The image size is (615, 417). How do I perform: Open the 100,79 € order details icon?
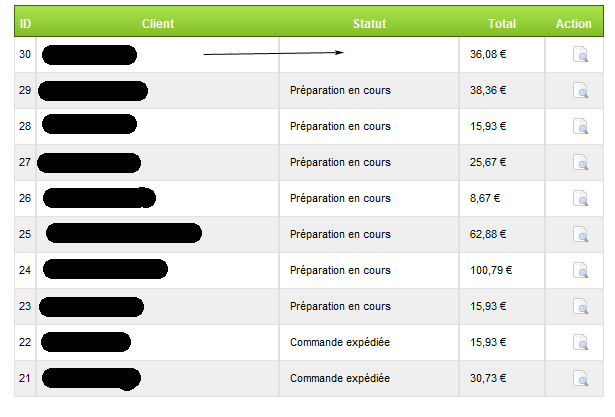(580, 271)
